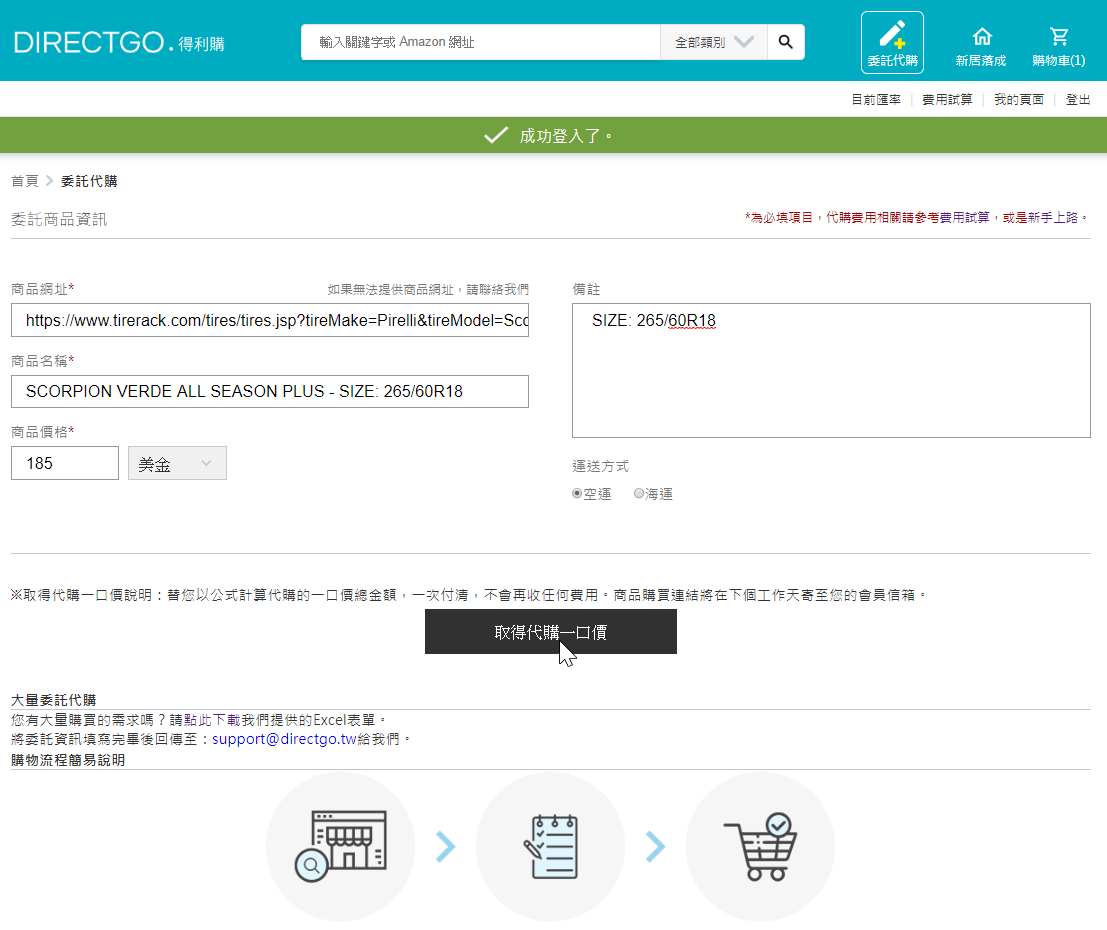Open 委託代購 pencil icon in header
Screen dimensions: 1107x930
[892, 42]
